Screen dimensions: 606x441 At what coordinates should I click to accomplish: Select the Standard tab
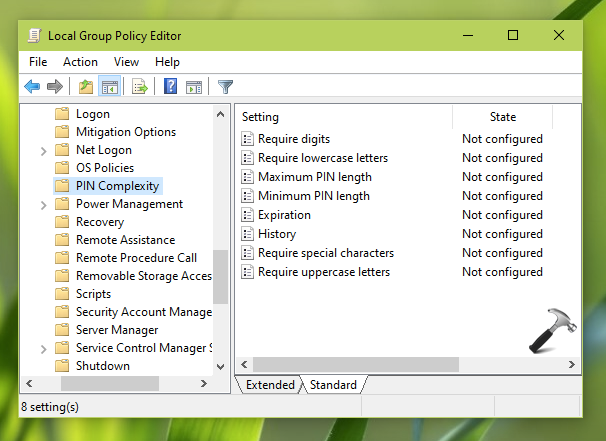333,385
